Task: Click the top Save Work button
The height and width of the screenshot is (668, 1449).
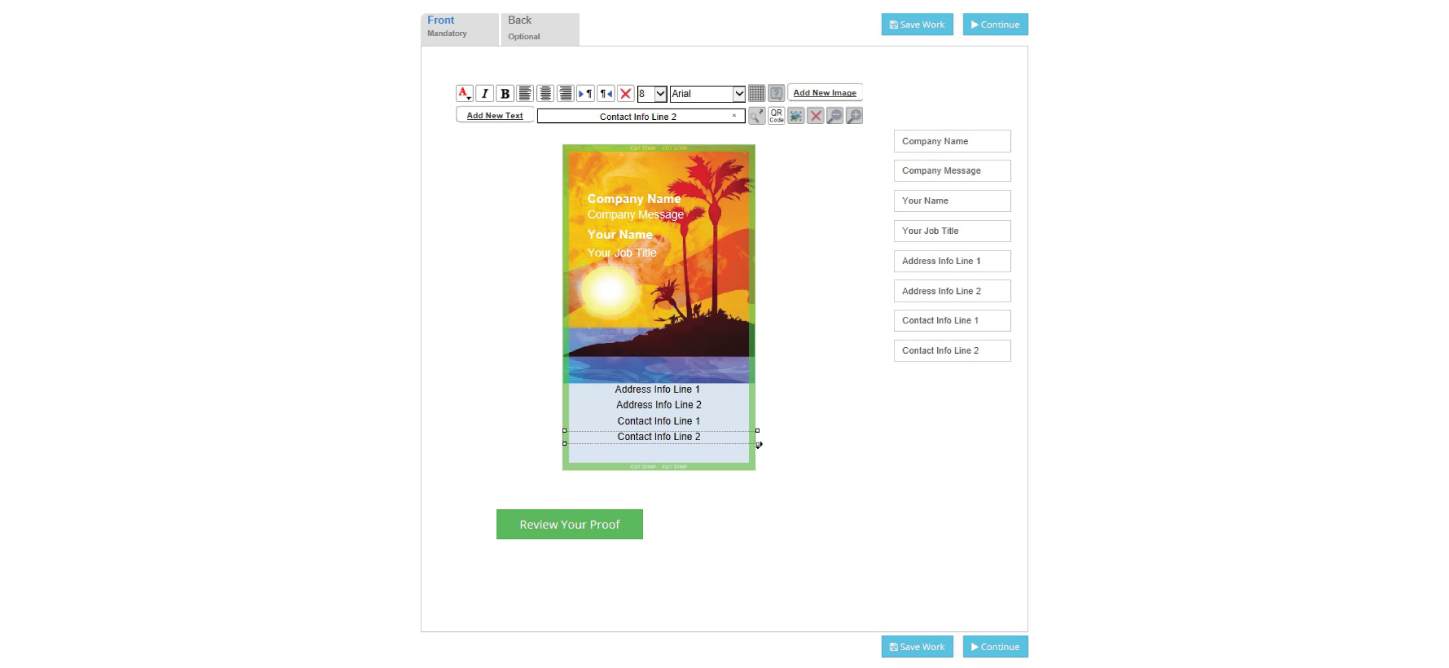Action: click(917, 24)
